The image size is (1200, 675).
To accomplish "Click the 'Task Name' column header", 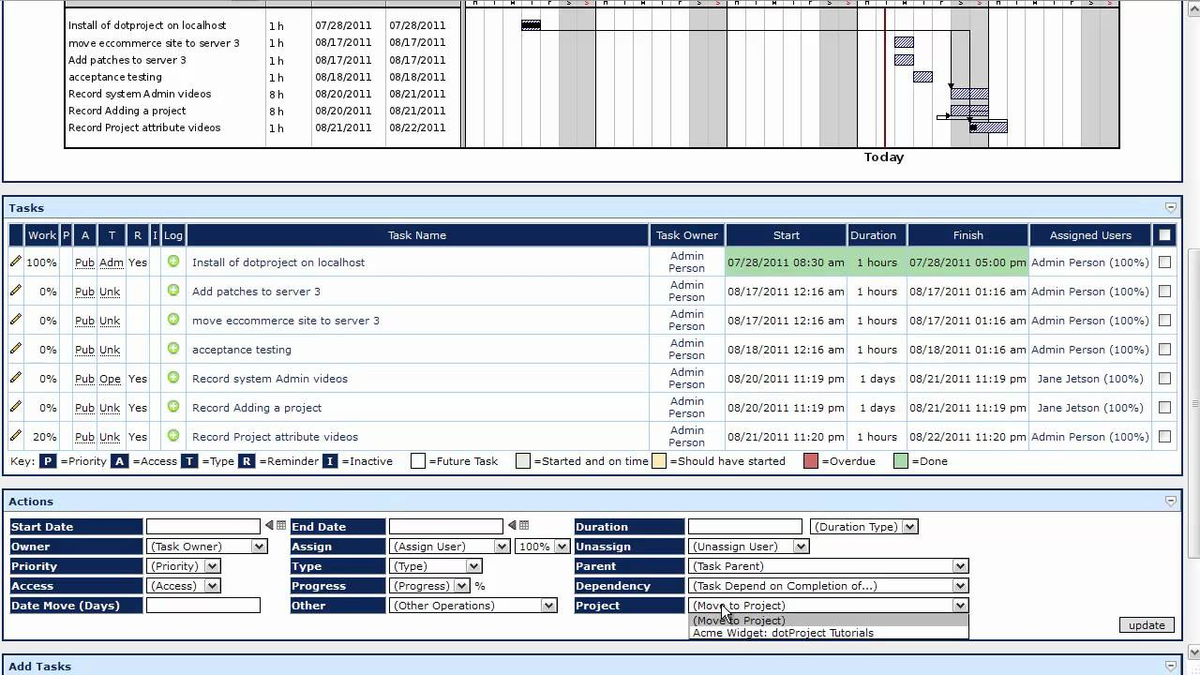I will click(x=417, y=235).
